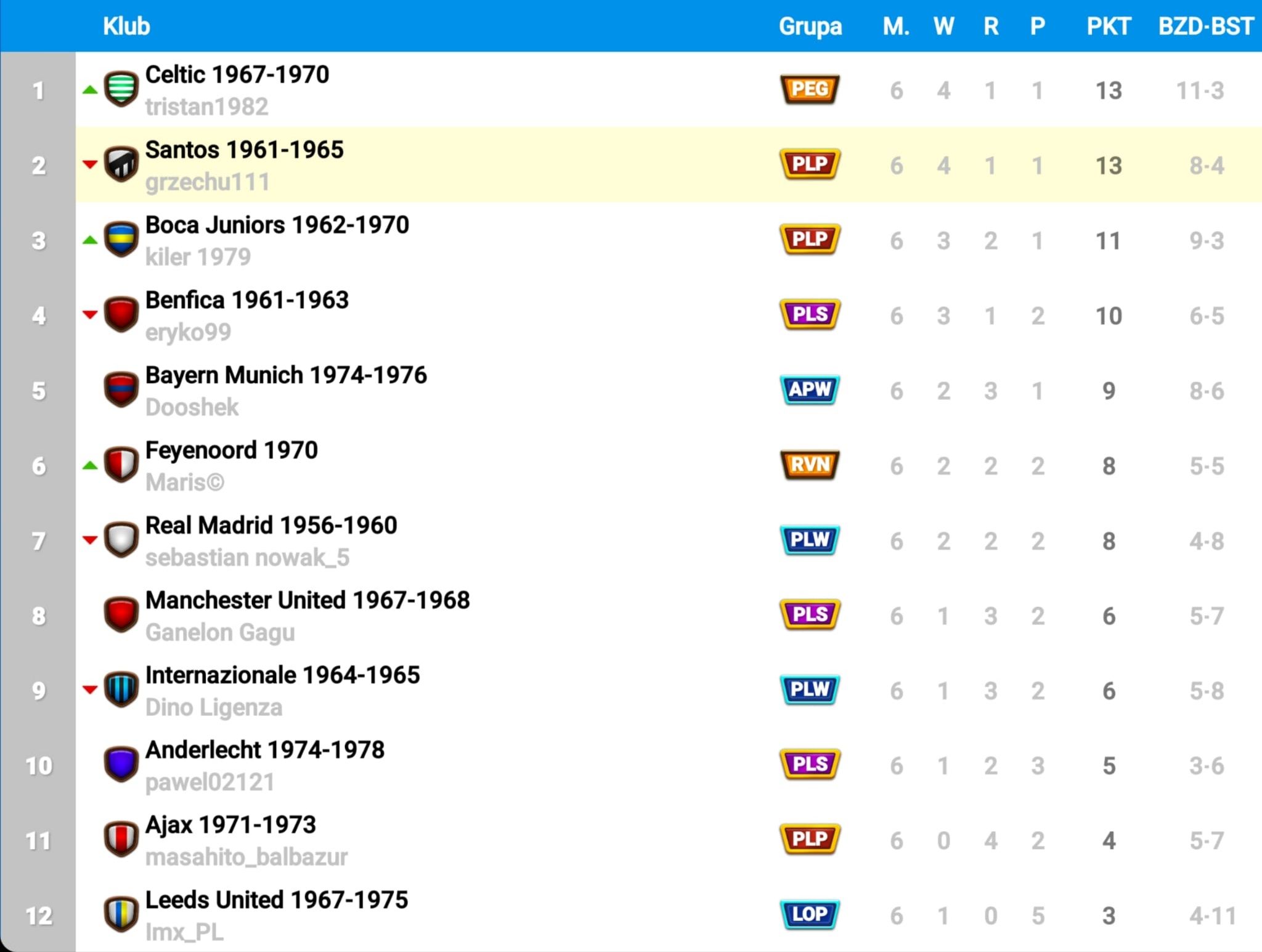The height and width of the screenshot is (952, 1262).
Task: Select the Anderlecht 1974-1978 table row
Action: click(669, 765)
